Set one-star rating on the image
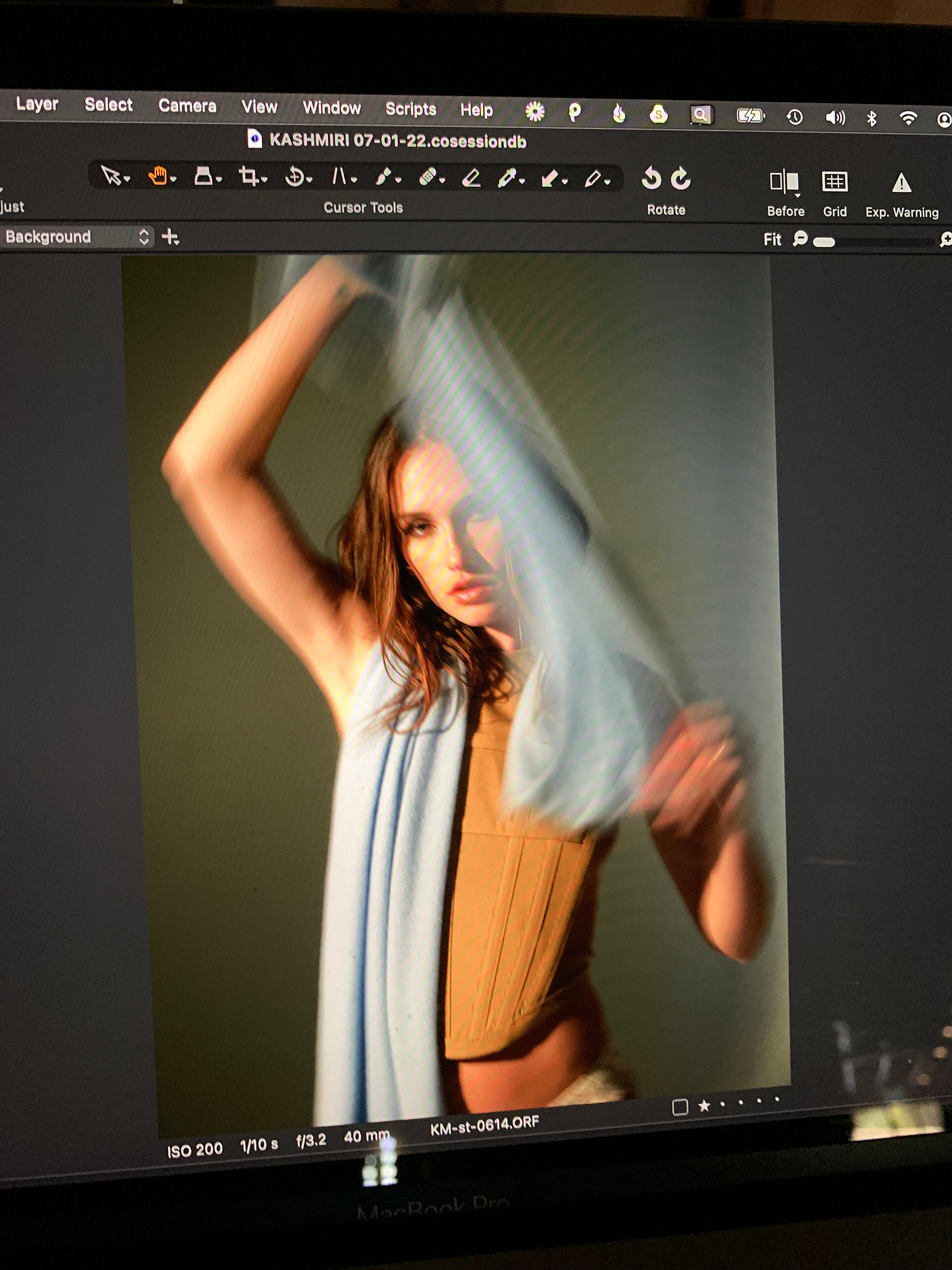The height and width of the screenshot is (1270, 952). pos(704,1106)
